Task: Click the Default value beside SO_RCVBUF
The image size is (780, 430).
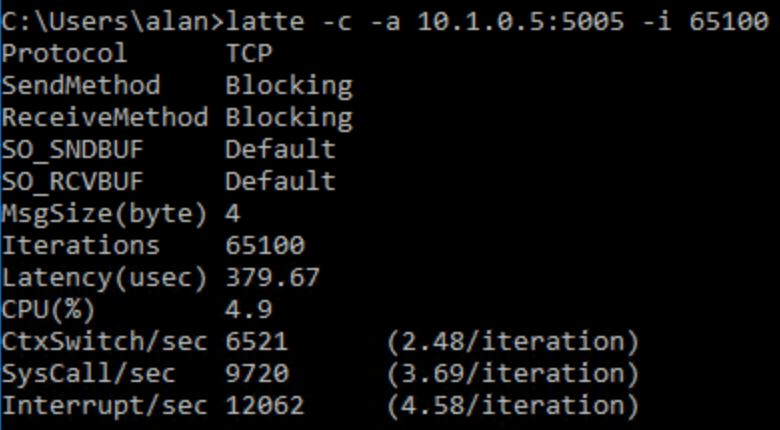Action: point(281,181)
